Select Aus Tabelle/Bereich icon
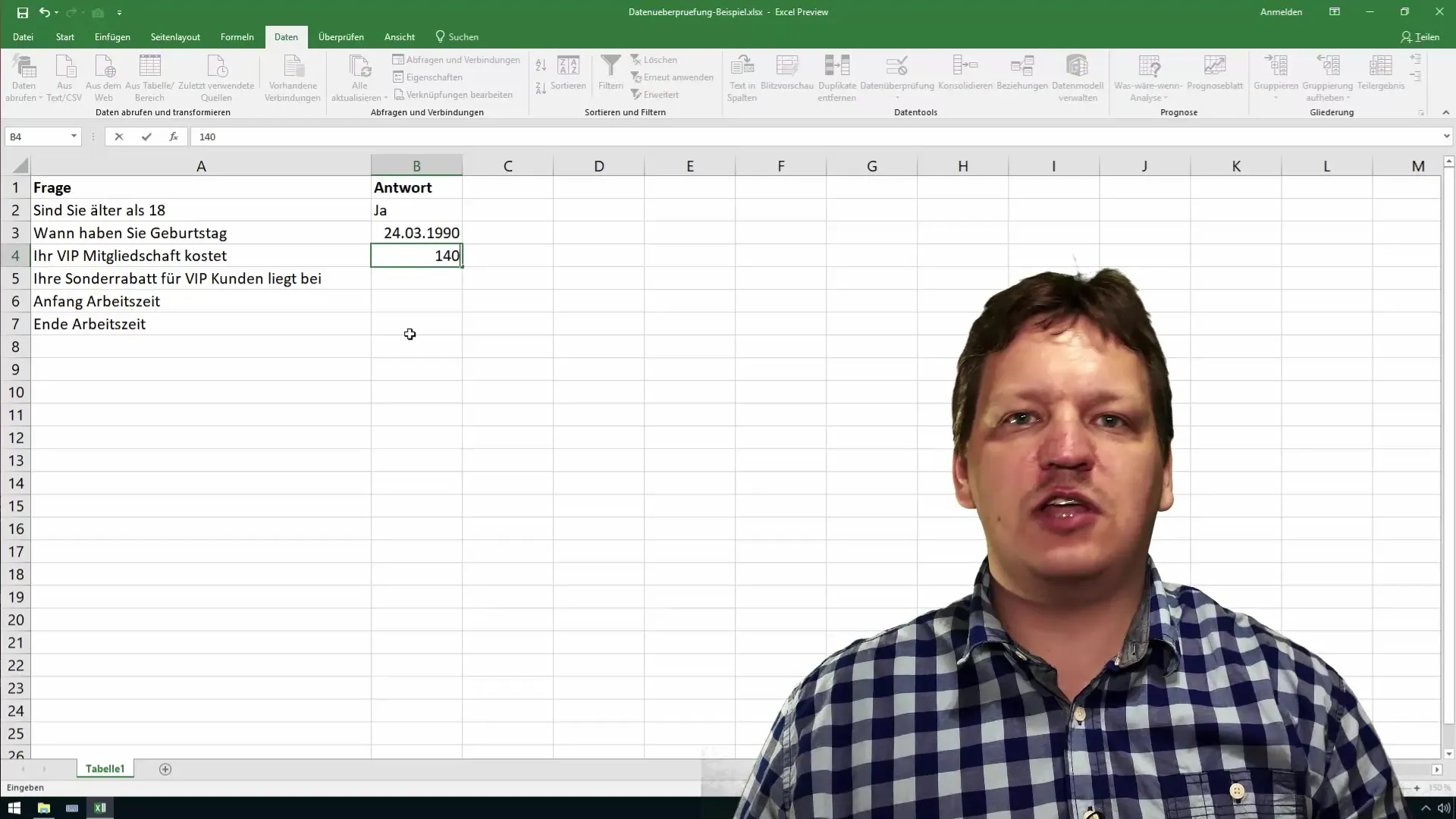The image size is (1456, 819). [149, 77]
